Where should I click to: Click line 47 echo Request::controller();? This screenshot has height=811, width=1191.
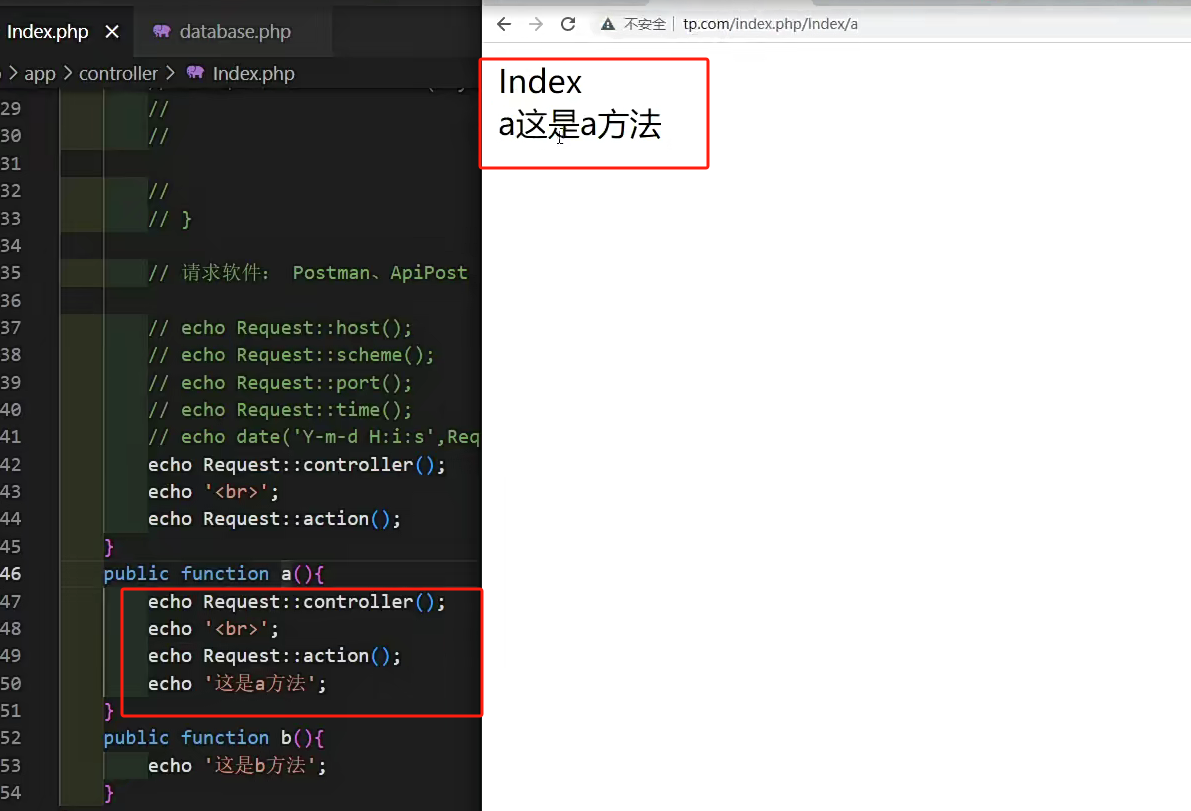tap(296, 601)
